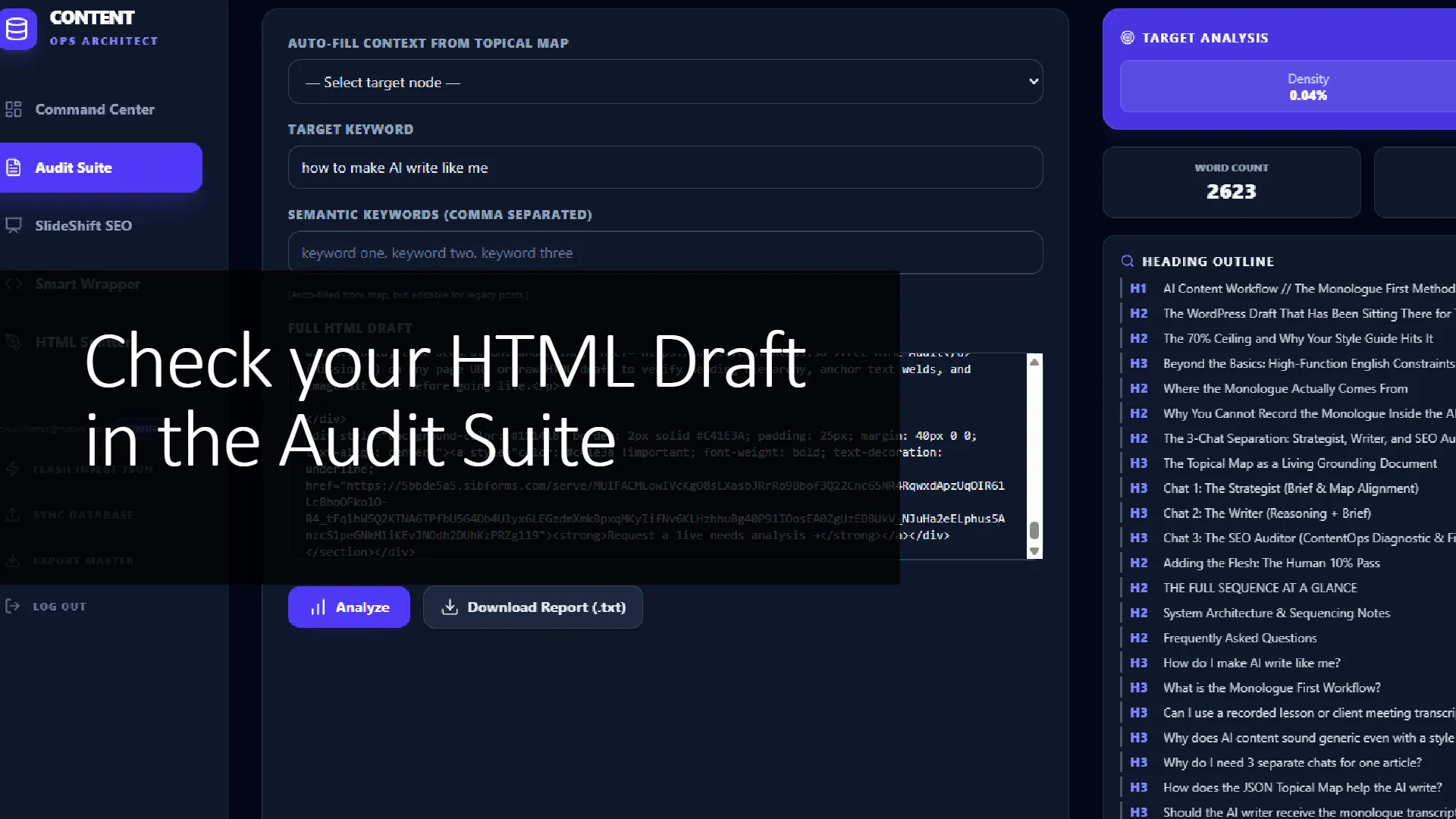
Task: Click the HTML draft scrollbar down arrow
Action: point(1034,551)
